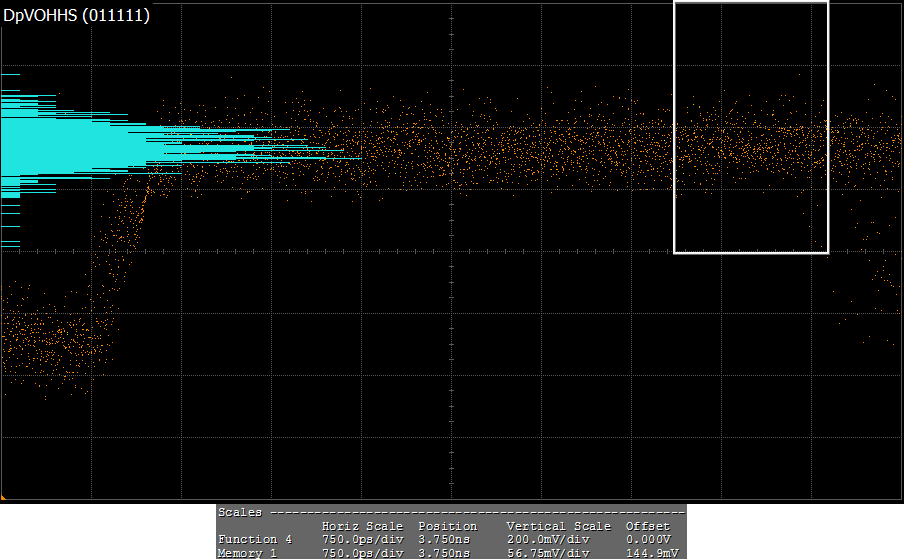Click Memory 1 horizontal scale 750.0ps/div value
Screen dimensions: 904x559
point(362,552)
